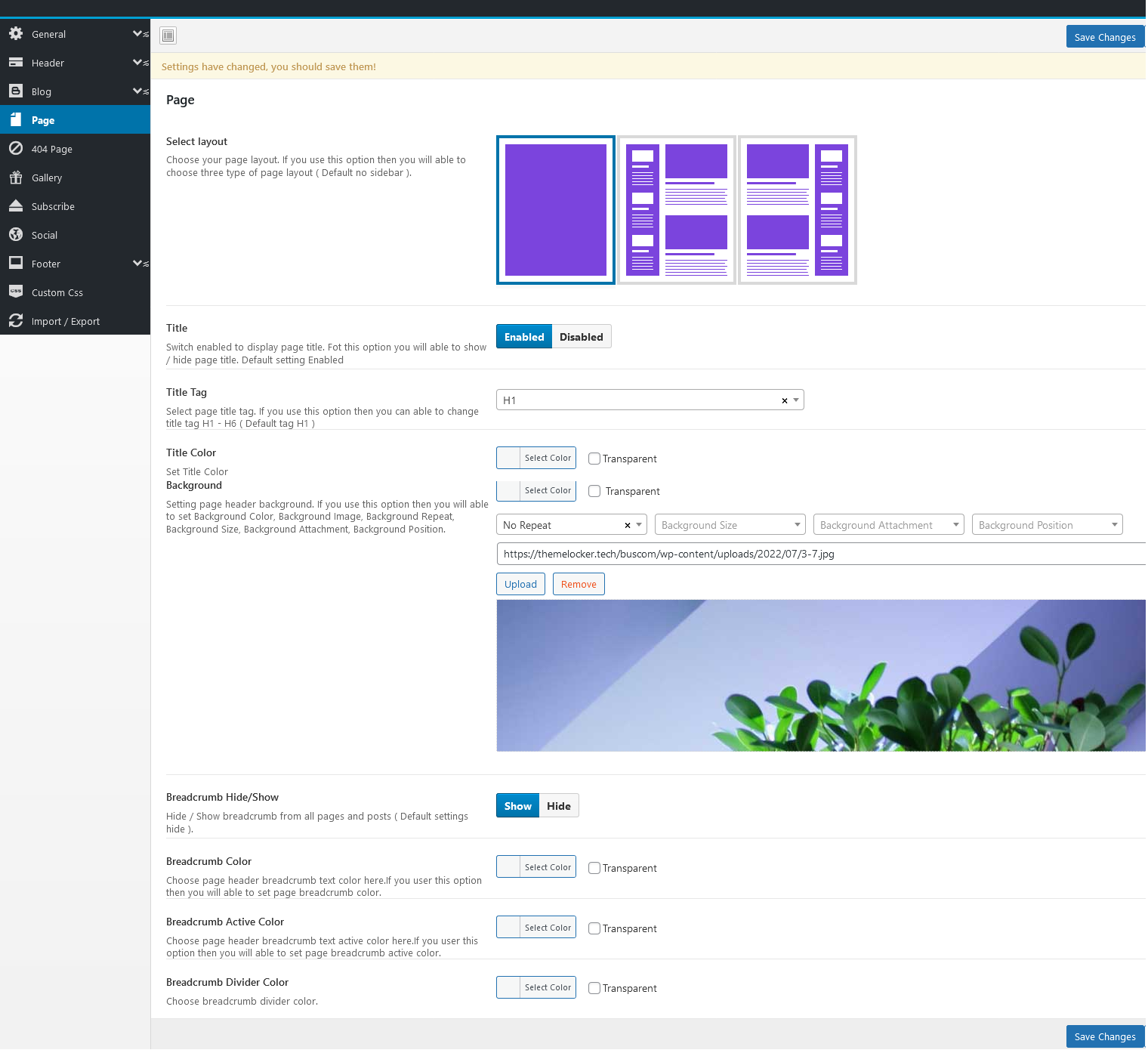
Task: Click the General gear icon in sidebar
Action: tap(16, 34)
